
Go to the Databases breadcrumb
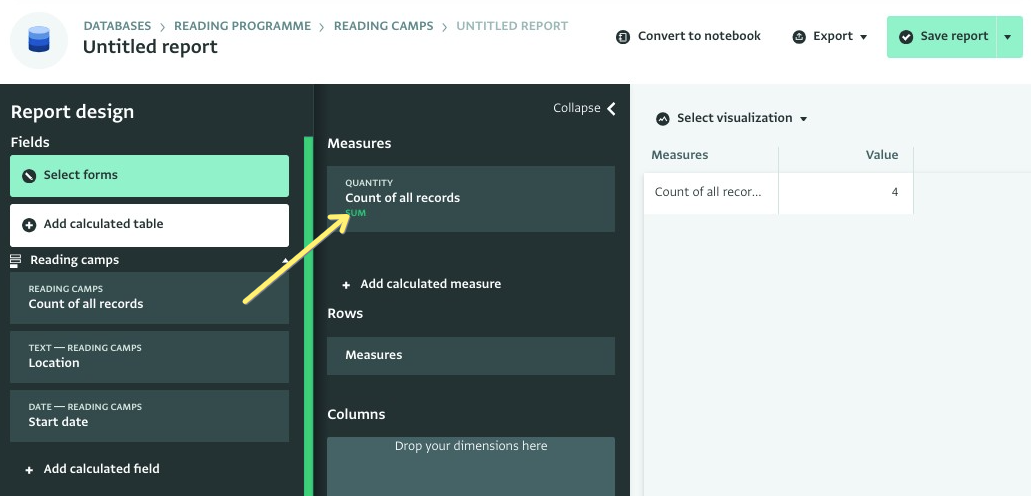[x=117, y=26]
